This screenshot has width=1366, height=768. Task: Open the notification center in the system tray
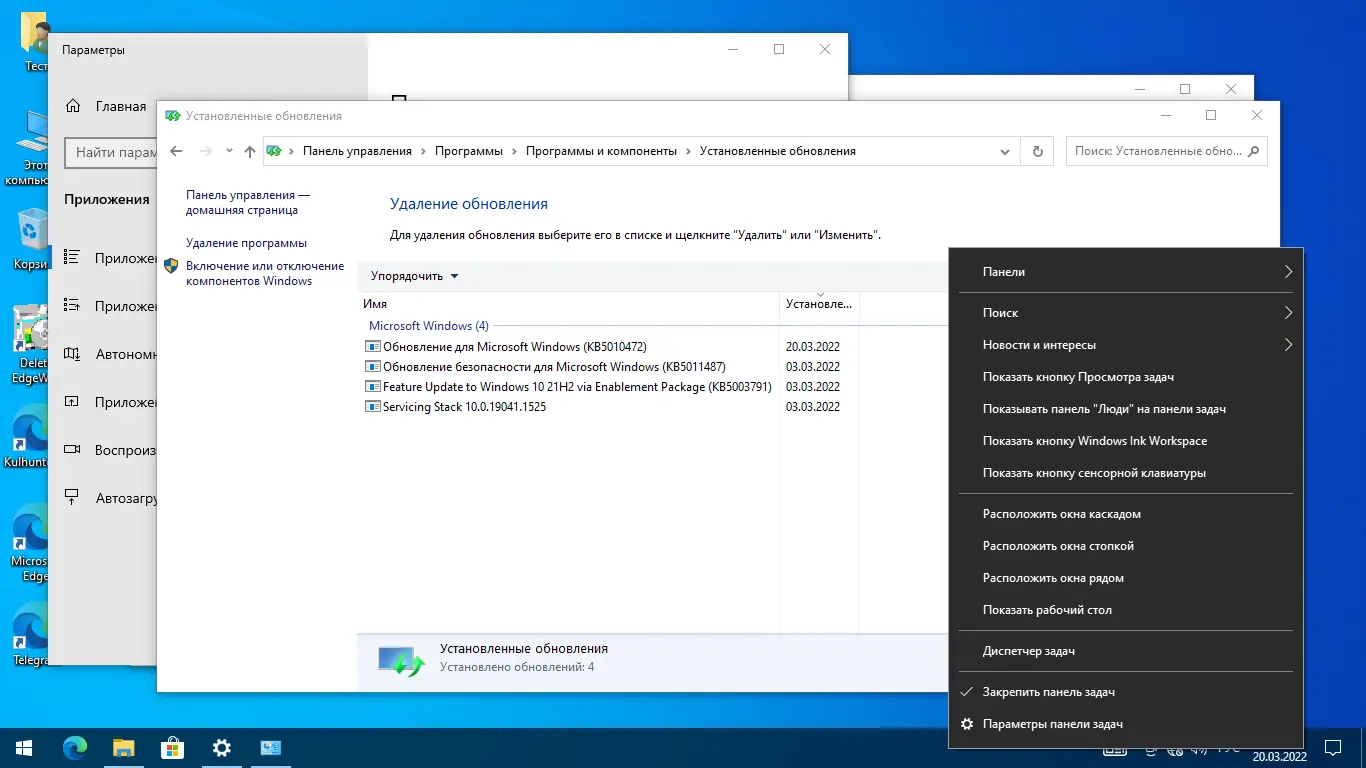point(1332,747)
